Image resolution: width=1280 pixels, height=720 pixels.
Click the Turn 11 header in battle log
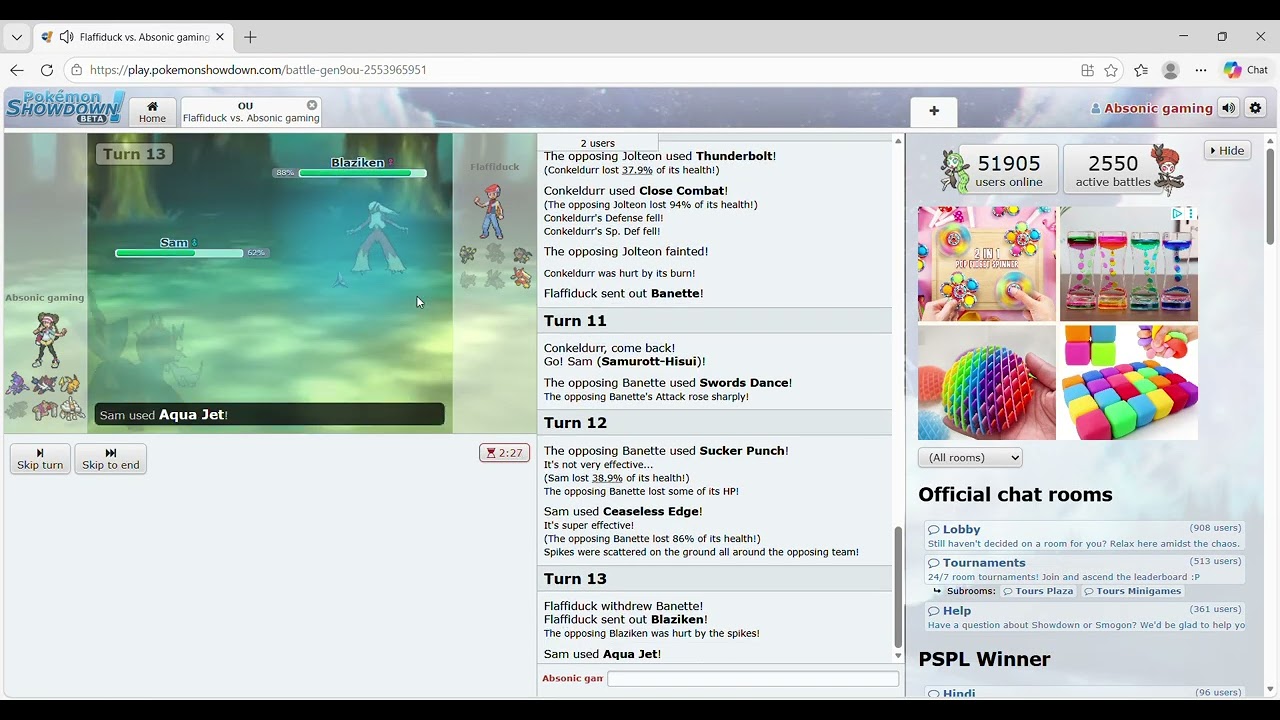click(714, 320)
